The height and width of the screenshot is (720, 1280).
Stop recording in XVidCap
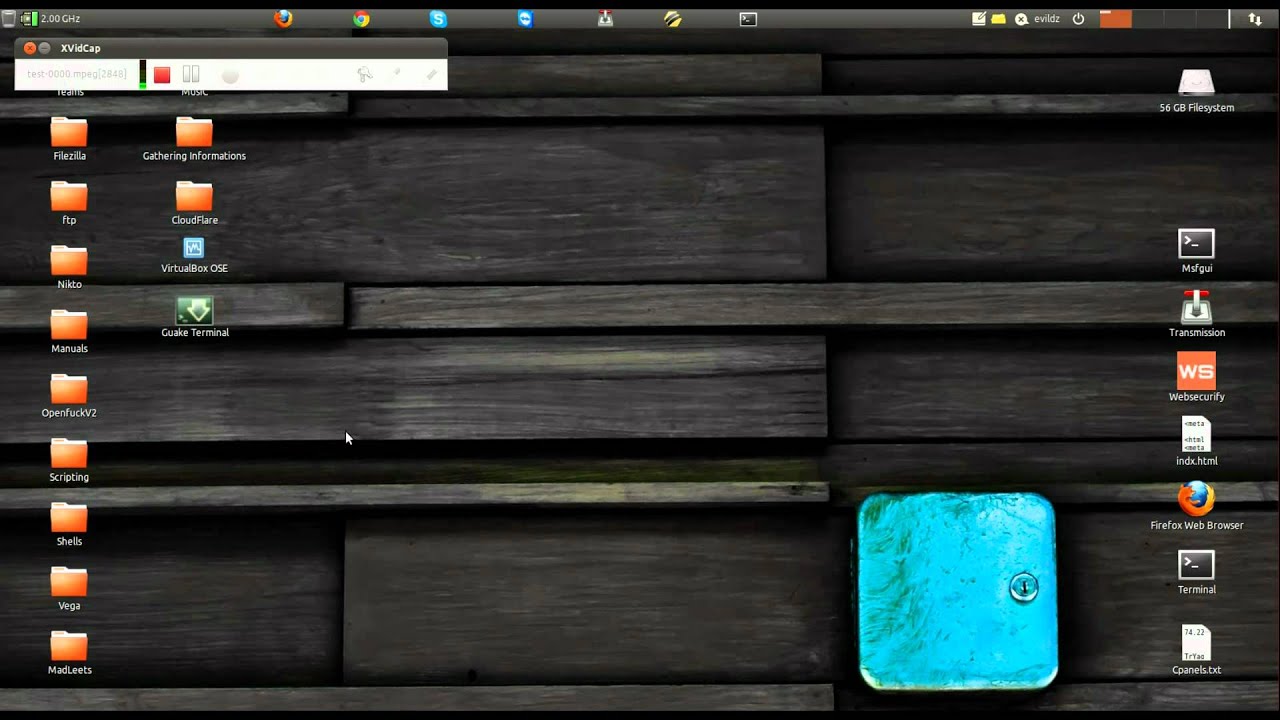click(x=162, y=75)
